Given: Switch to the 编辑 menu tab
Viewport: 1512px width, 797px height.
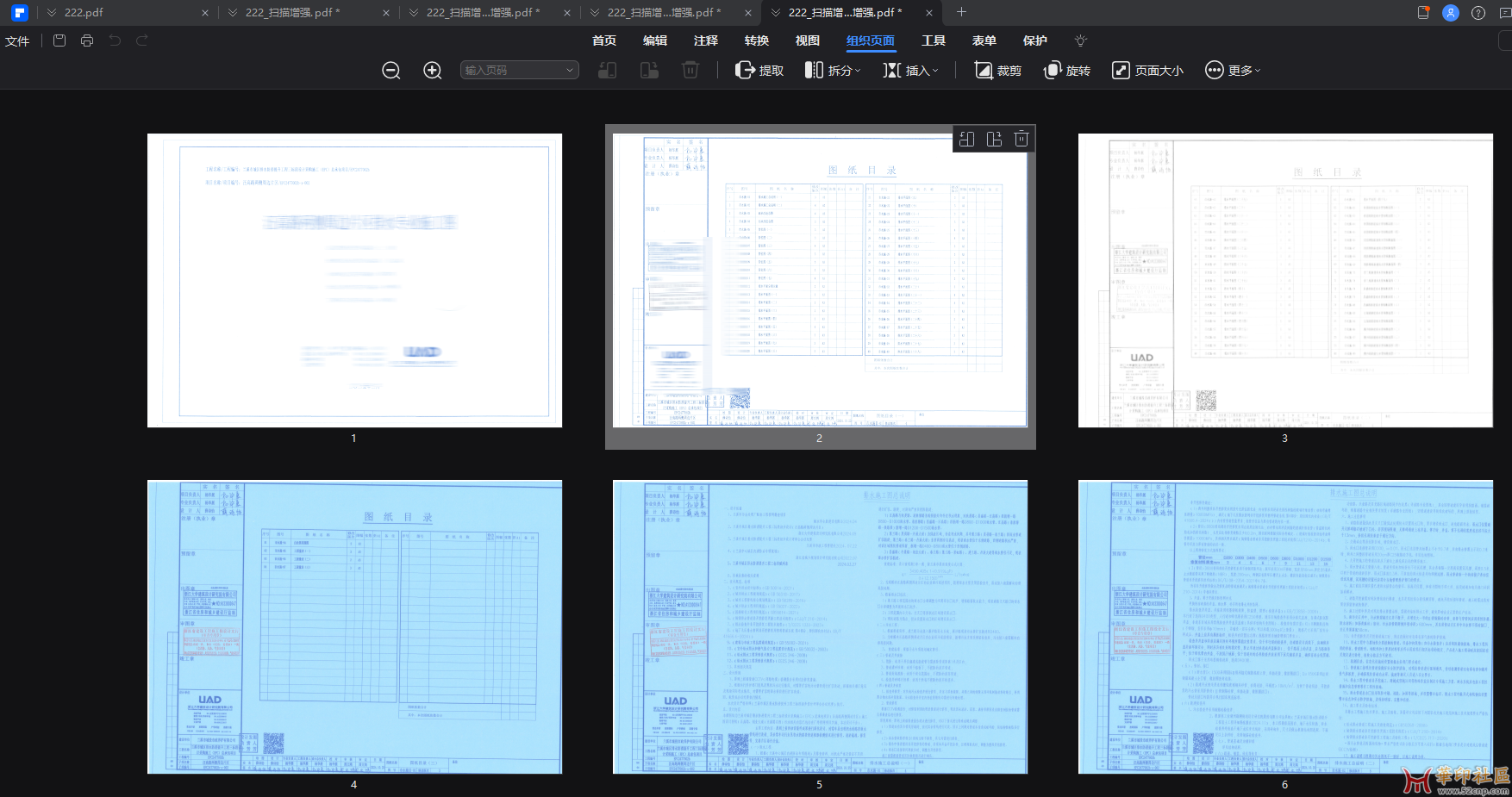Looking at the screenshot, I should point(655,40).
